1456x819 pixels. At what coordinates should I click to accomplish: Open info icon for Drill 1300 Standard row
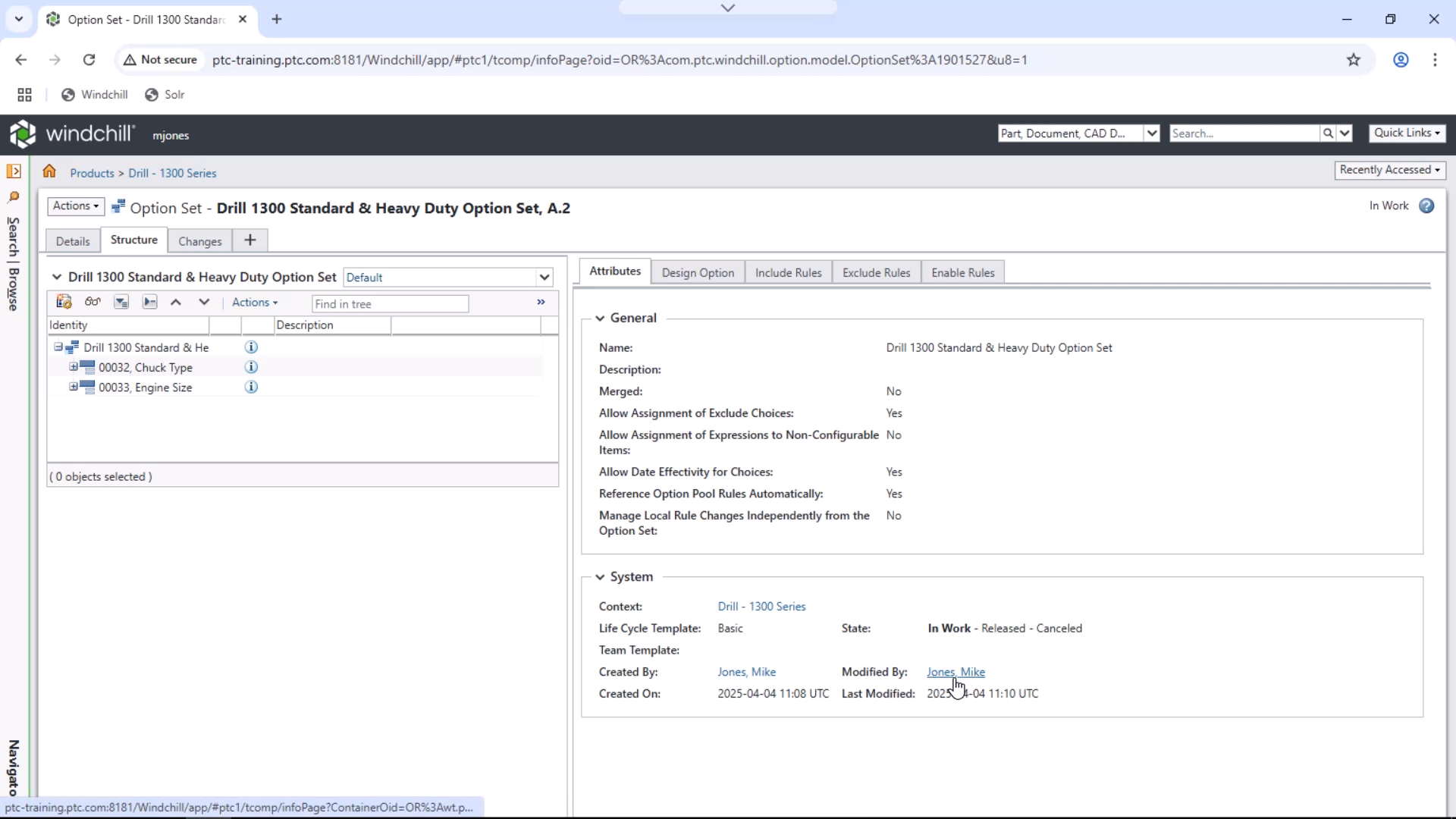pos(251,347)
